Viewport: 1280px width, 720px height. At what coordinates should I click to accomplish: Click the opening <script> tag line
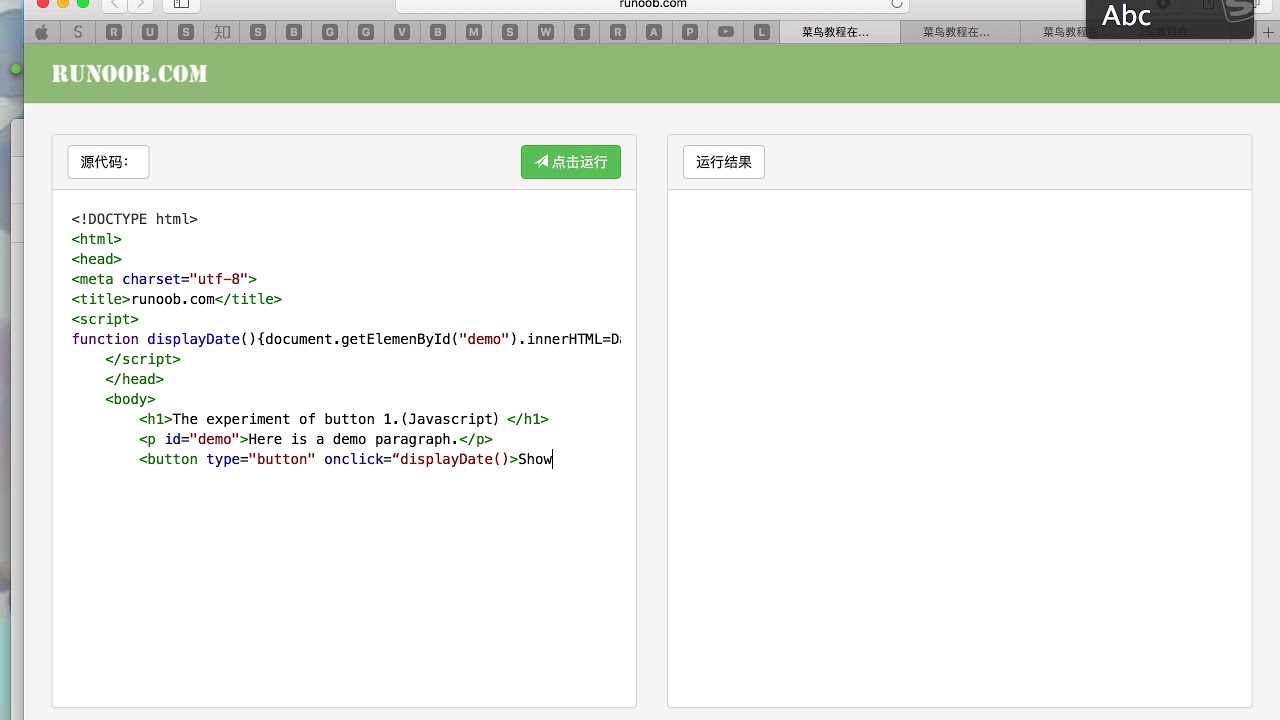[105, 319]
